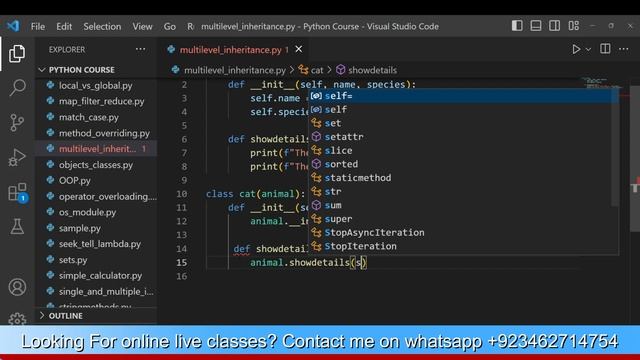Toggle the bottom panel layout
The height and width of the screenshot is (360, 640).
pyautogui.click(x=536, y=26)
